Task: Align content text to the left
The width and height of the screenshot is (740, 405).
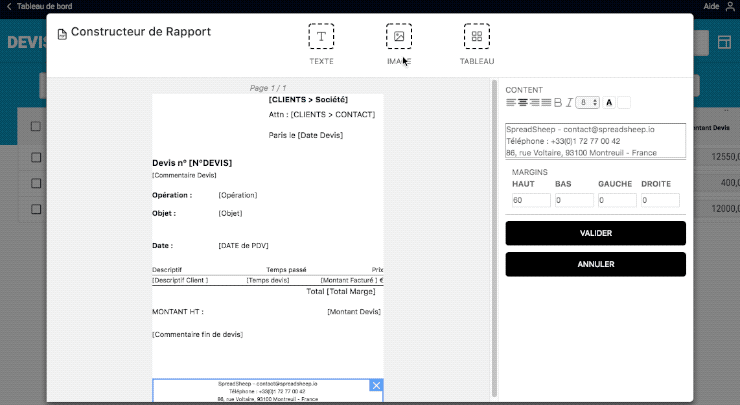Action: point(511,102)
